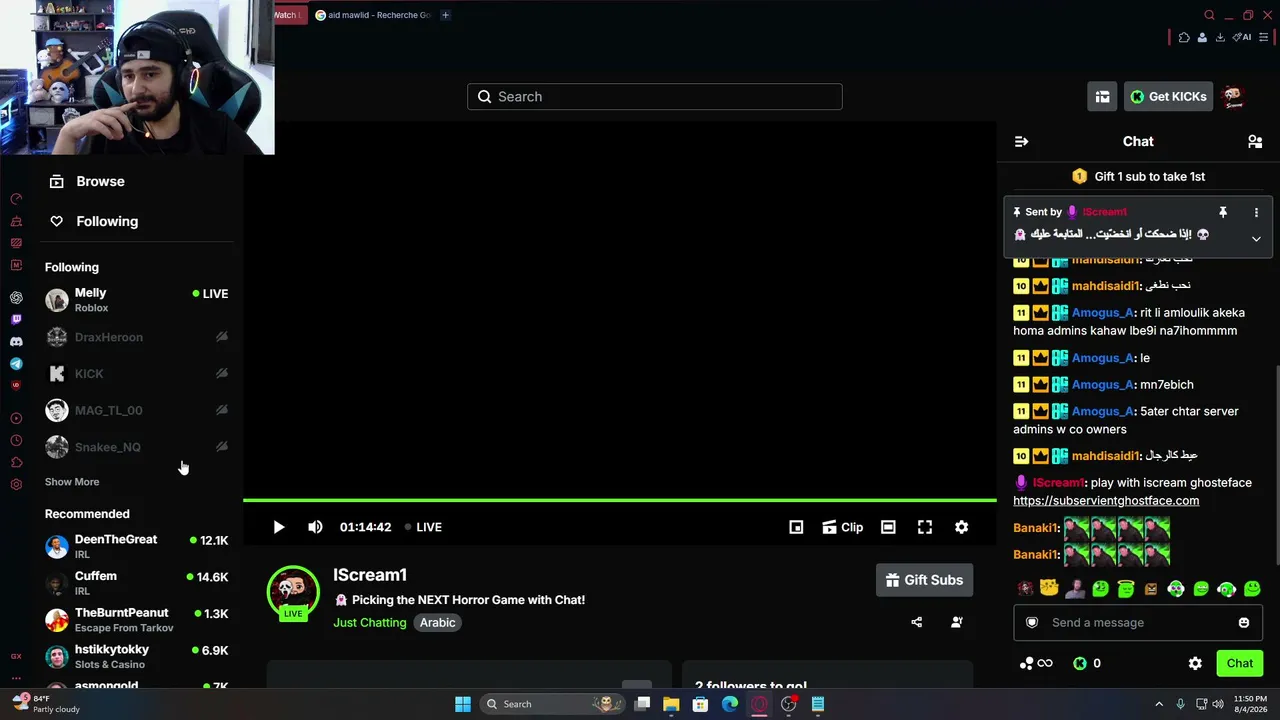Open Melly's live channel
This screenshot has height=720, width=1280.
point(136,300)
